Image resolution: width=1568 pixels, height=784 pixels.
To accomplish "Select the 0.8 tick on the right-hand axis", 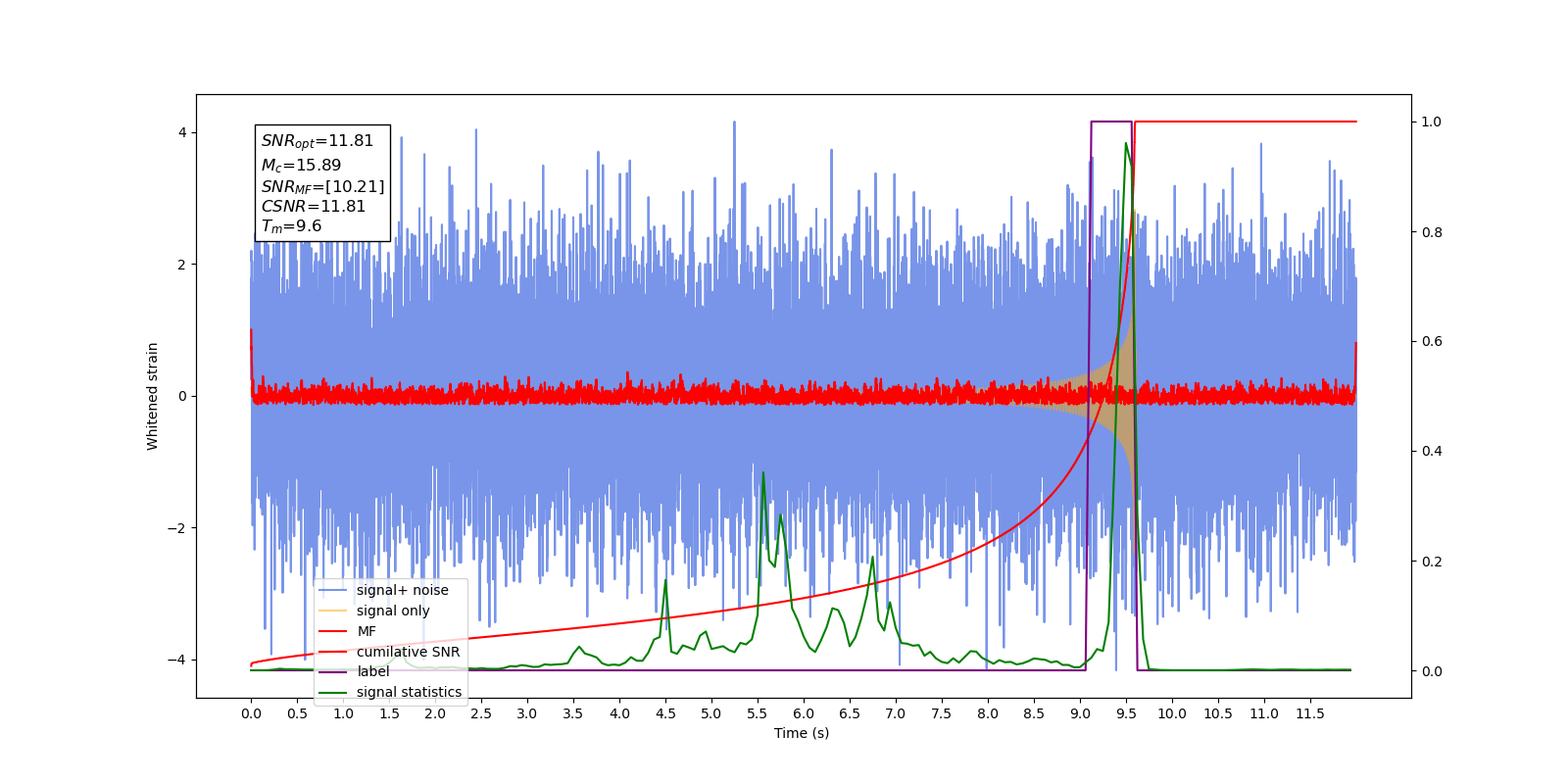I will pos(1432,232).
